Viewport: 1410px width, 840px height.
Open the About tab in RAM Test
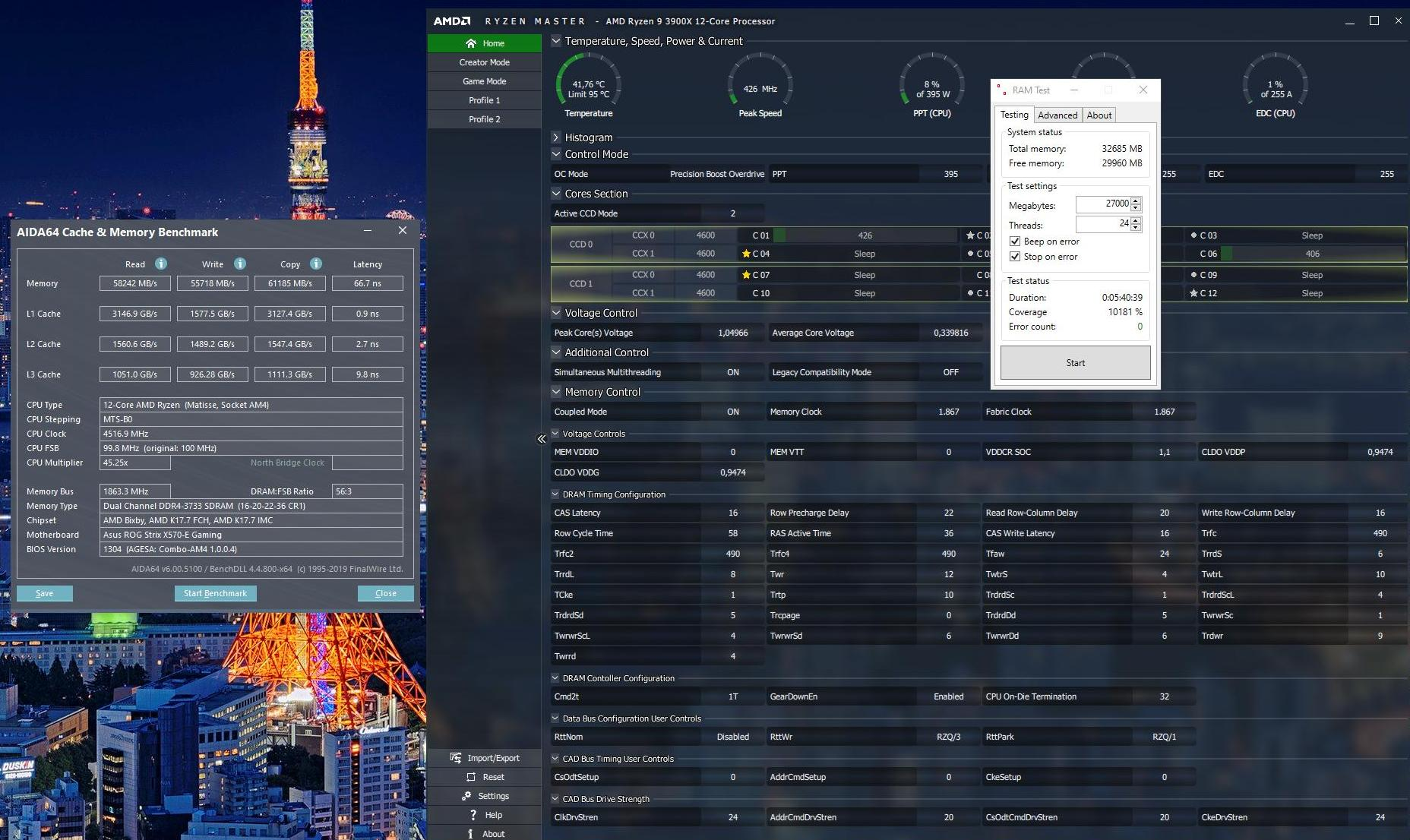tap(1099, 115)
